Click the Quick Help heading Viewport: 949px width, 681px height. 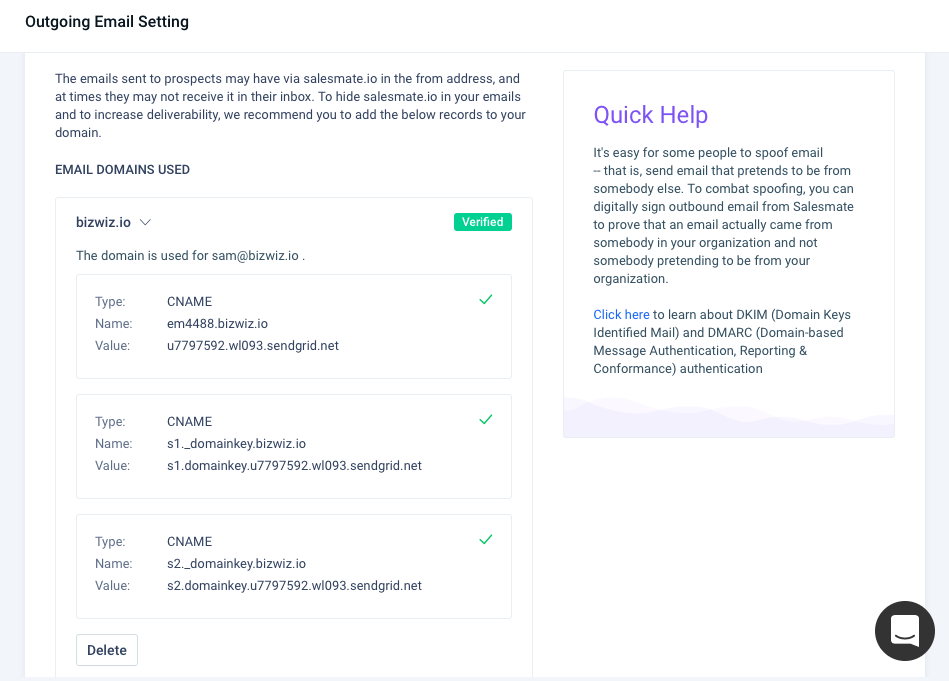pos(651,115)
